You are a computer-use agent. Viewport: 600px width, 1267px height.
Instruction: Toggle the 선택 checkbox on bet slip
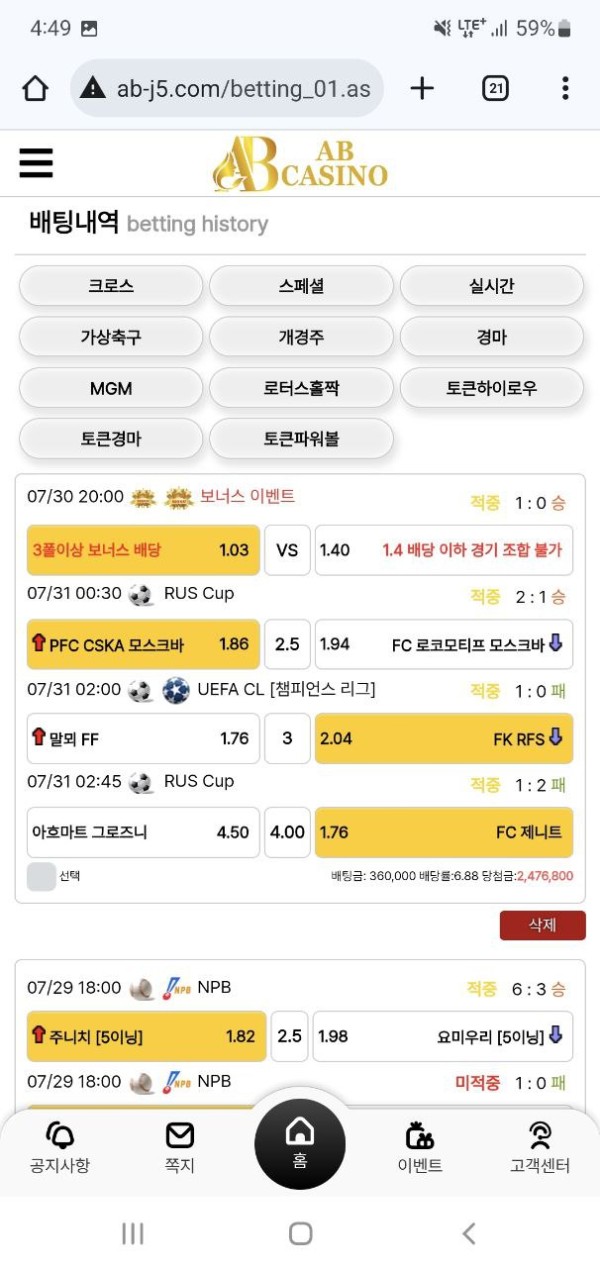pos(42,876)
